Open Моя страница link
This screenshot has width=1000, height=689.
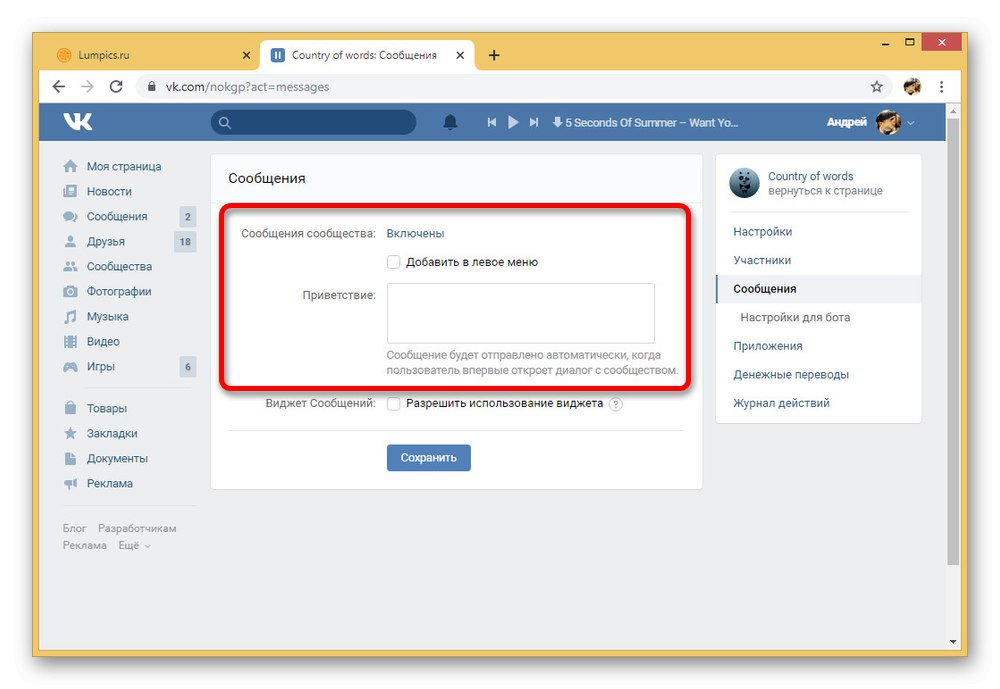pyautogui.click(x=124, y=167)
